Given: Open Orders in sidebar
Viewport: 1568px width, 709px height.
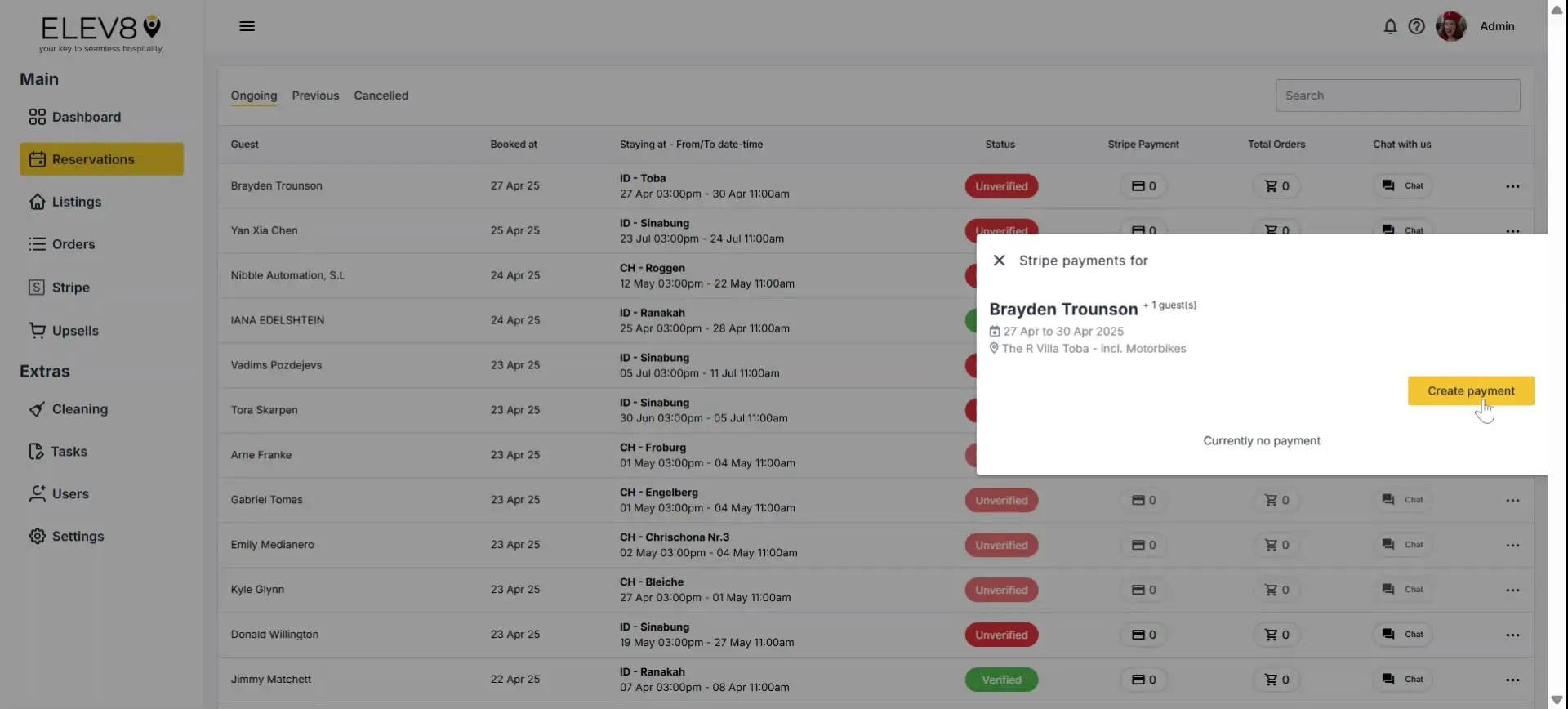Looking at the screenshot, I should pos(101,244).
